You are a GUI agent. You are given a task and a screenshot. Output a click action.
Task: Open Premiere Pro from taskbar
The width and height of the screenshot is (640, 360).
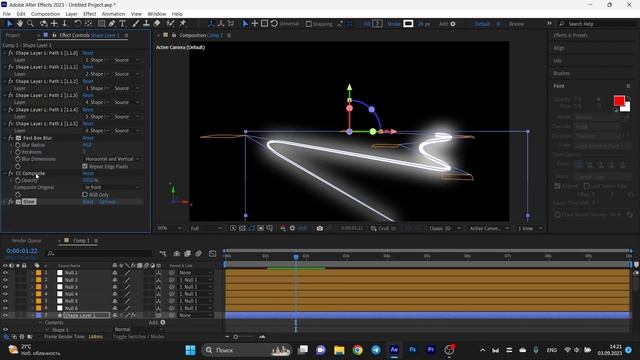431,350
